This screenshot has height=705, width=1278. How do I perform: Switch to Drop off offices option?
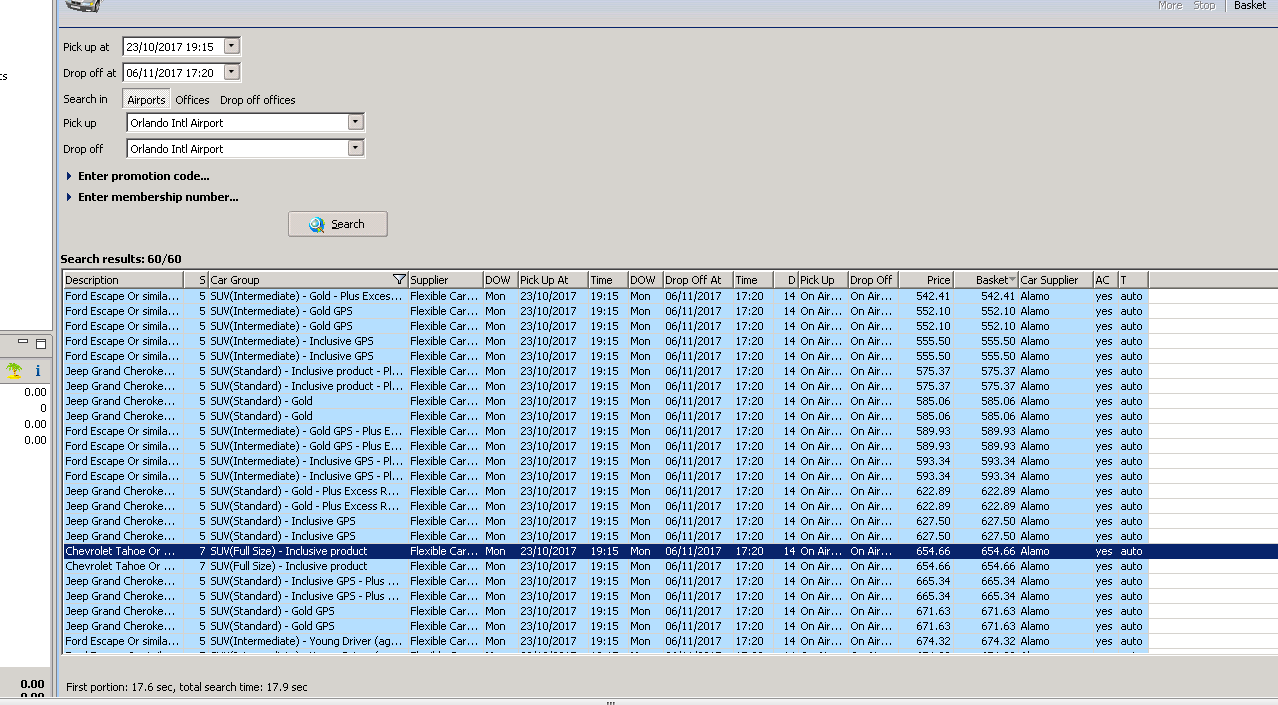point(257,100)
